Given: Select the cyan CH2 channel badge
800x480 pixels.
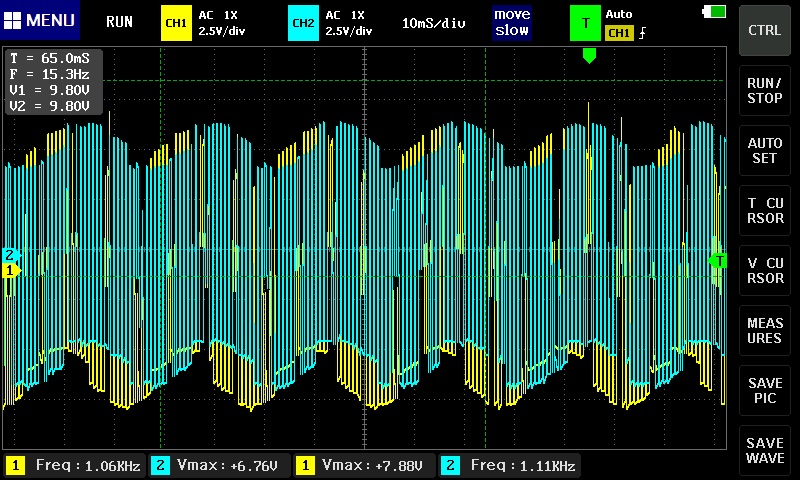Looking at the screenshot, I should (303, 22).
